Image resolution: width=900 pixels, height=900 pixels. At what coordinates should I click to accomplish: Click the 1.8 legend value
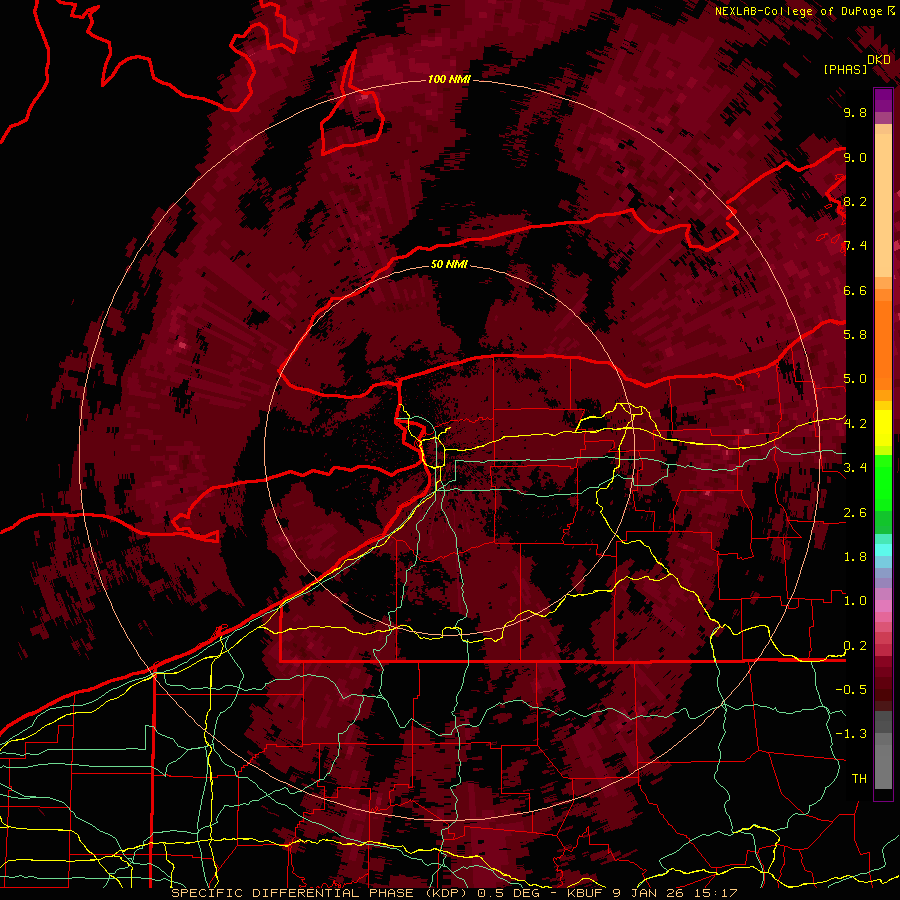click(855, 557)
